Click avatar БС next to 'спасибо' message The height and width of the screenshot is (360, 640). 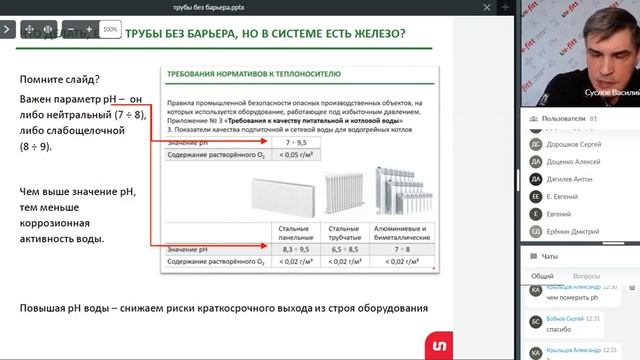coord(536,322)
